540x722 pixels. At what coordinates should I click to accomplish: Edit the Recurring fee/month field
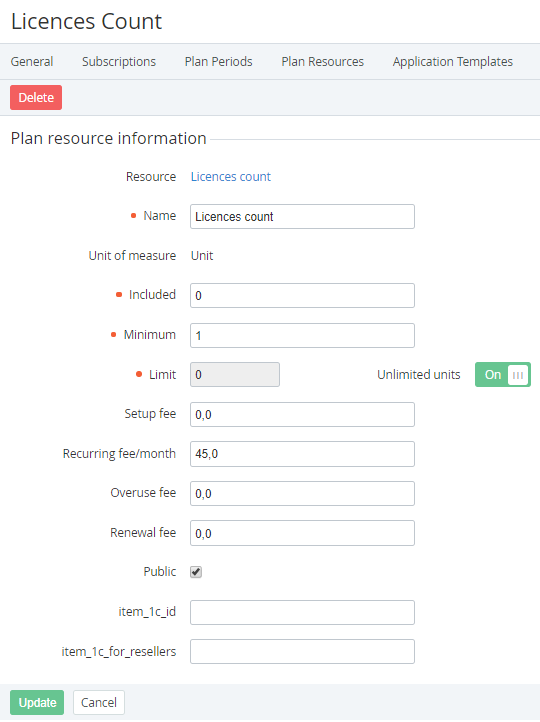pyautogui.click(x=302, y=454)
